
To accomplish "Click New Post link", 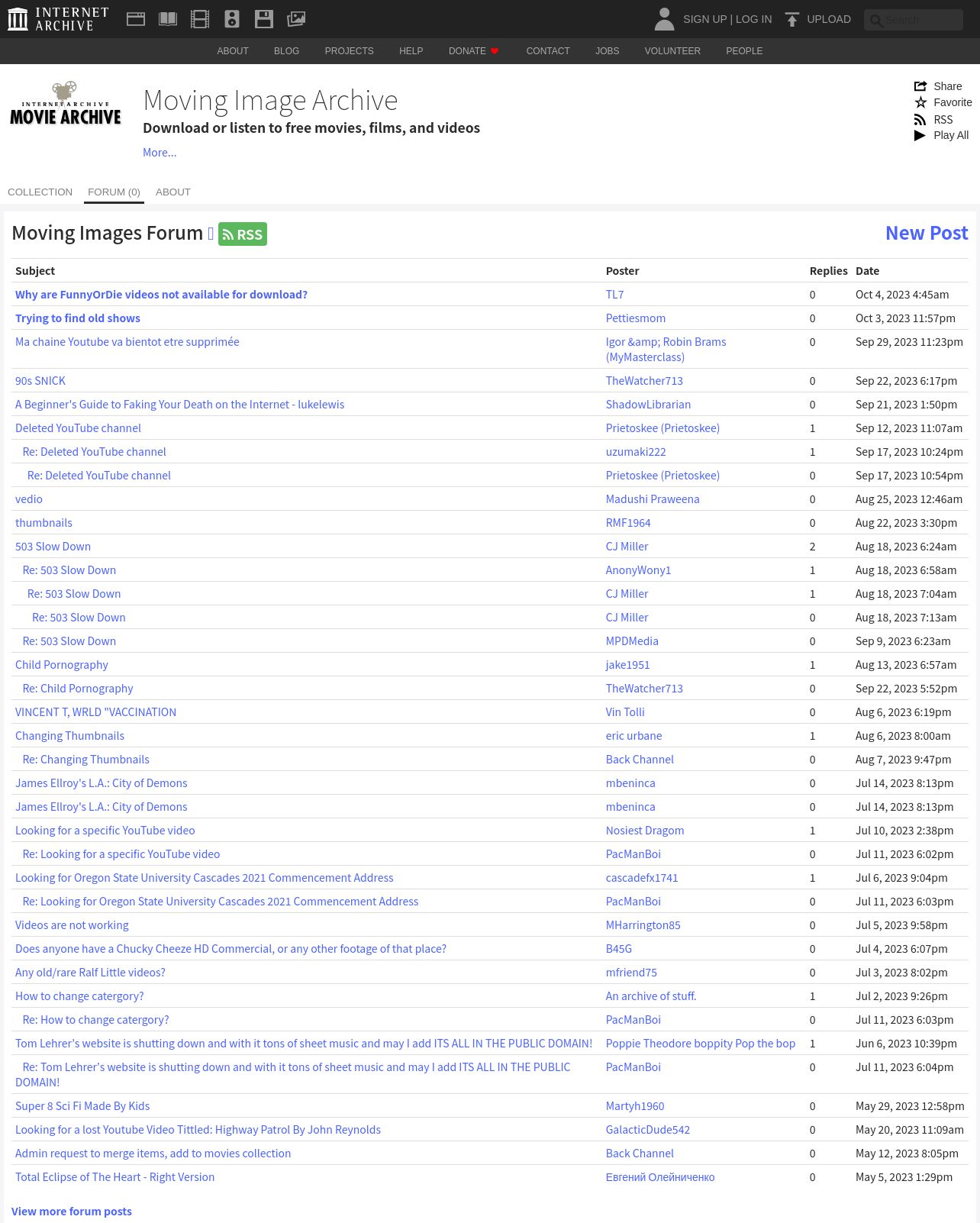I will point(927,233).
